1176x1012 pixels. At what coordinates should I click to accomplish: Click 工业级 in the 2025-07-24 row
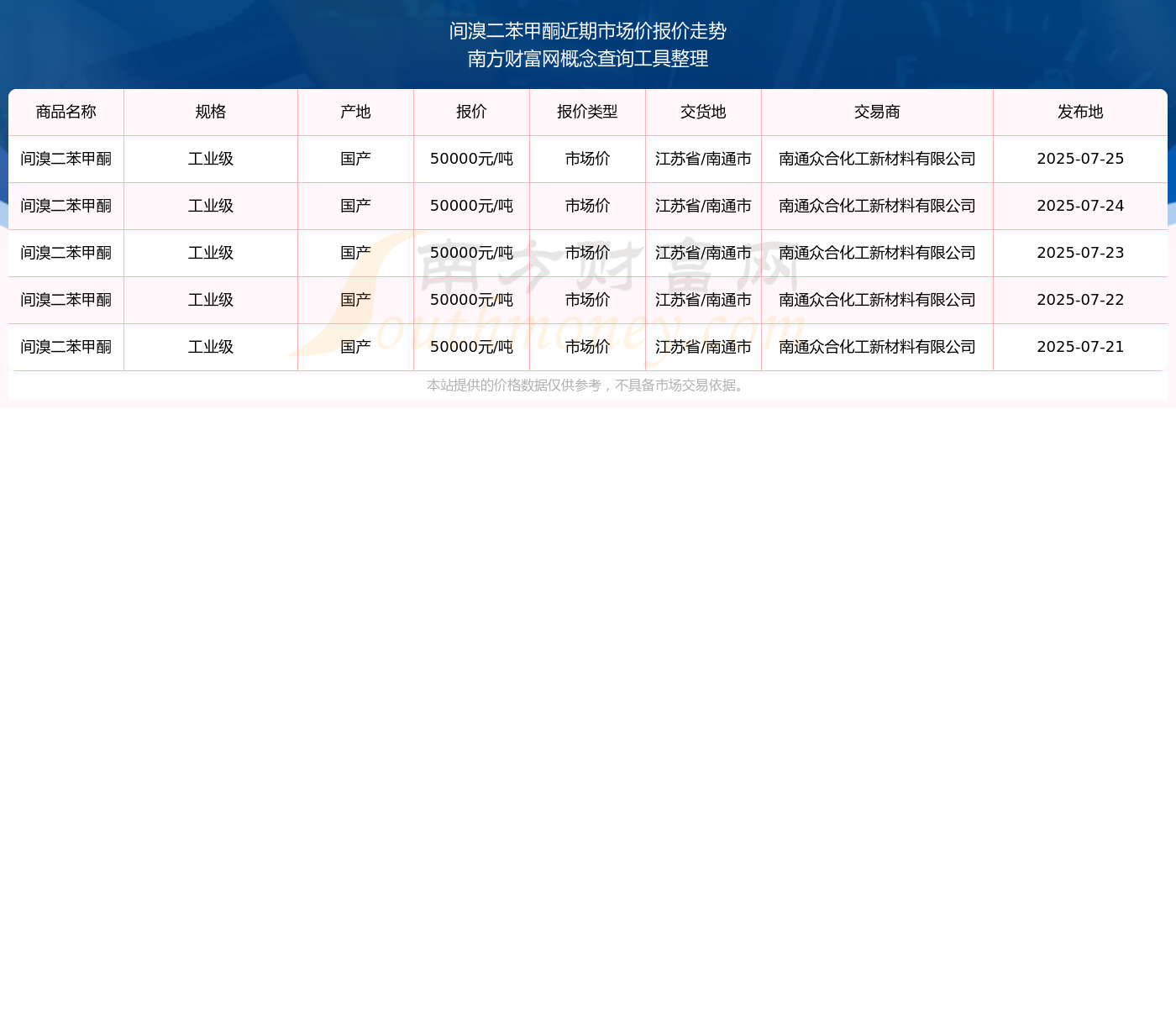pos(211,206)
